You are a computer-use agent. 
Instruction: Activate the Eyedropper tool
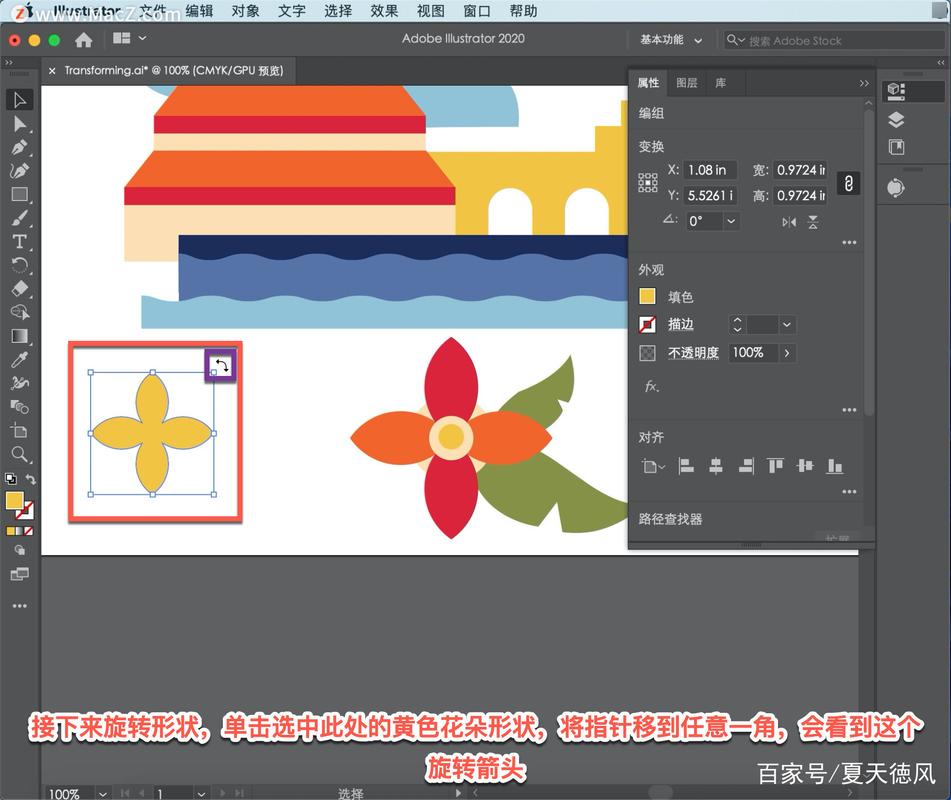point(19,360)
